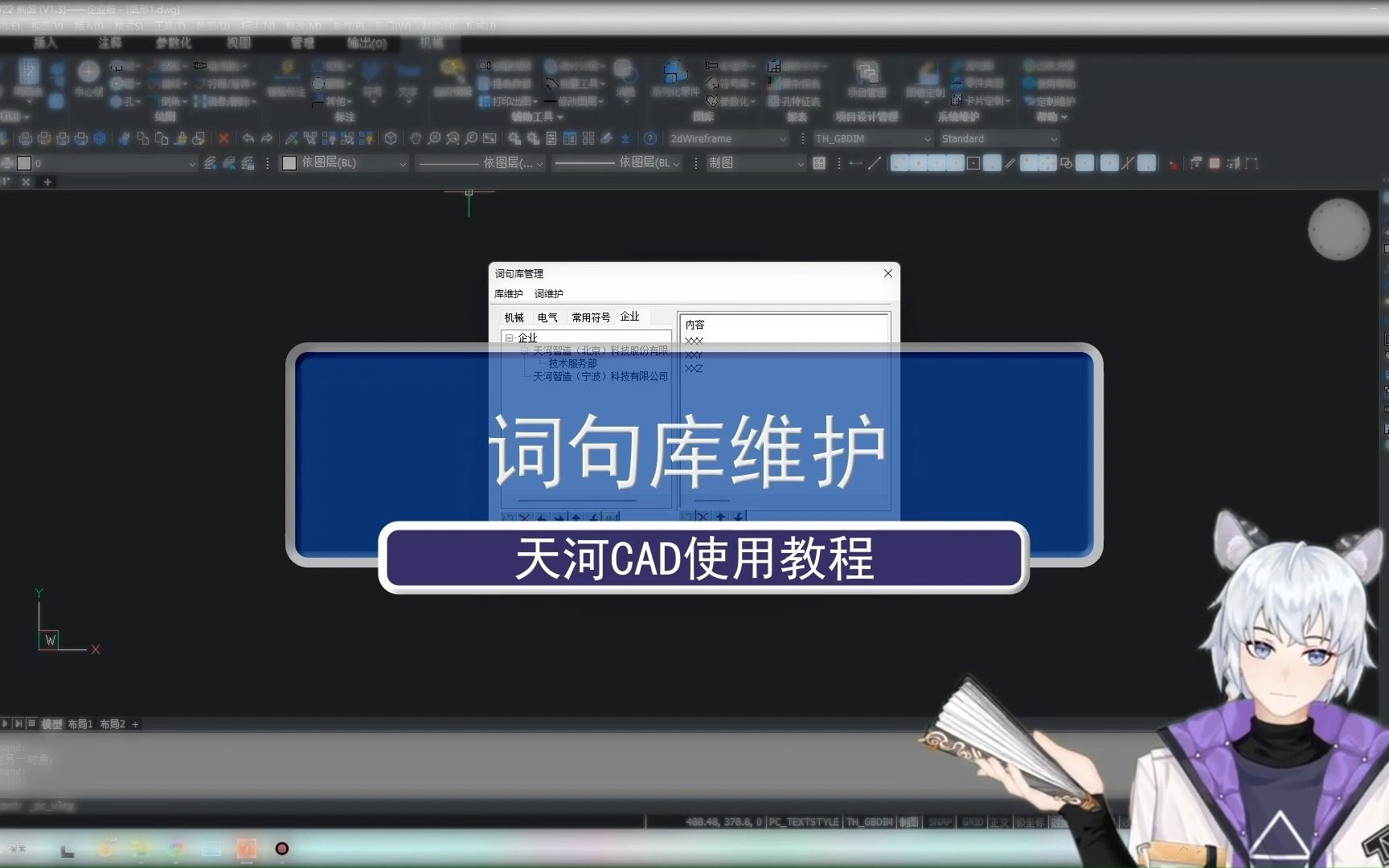This screenshot has width=1389, height=868.
Task: Click the color swatch before 依图层(BL)
Action: 289,163
